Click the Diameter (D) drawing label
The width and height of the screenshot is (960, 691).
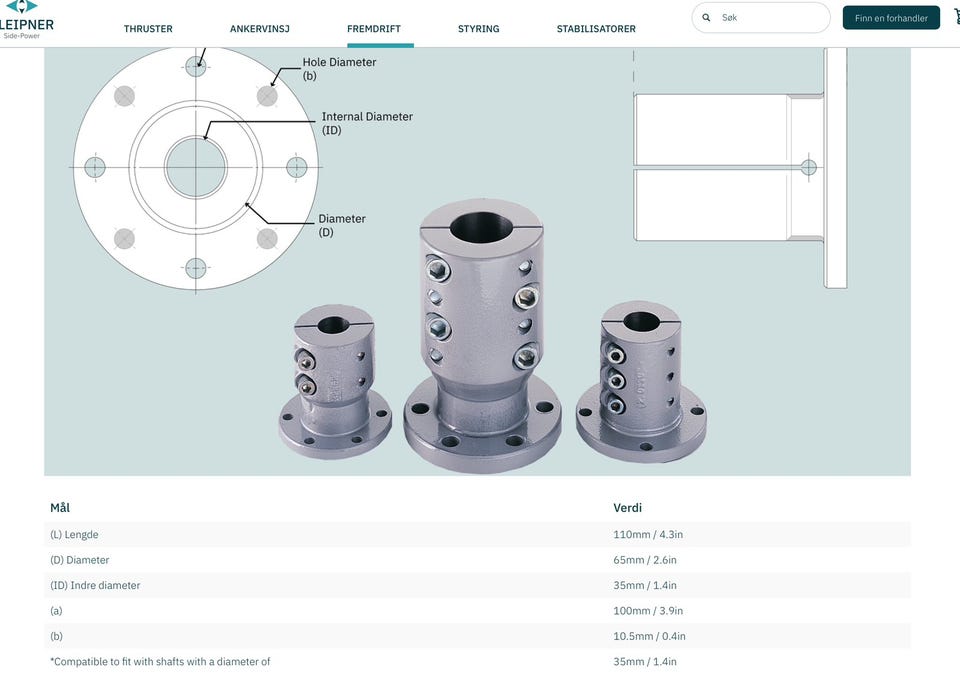tap(342, 225)
